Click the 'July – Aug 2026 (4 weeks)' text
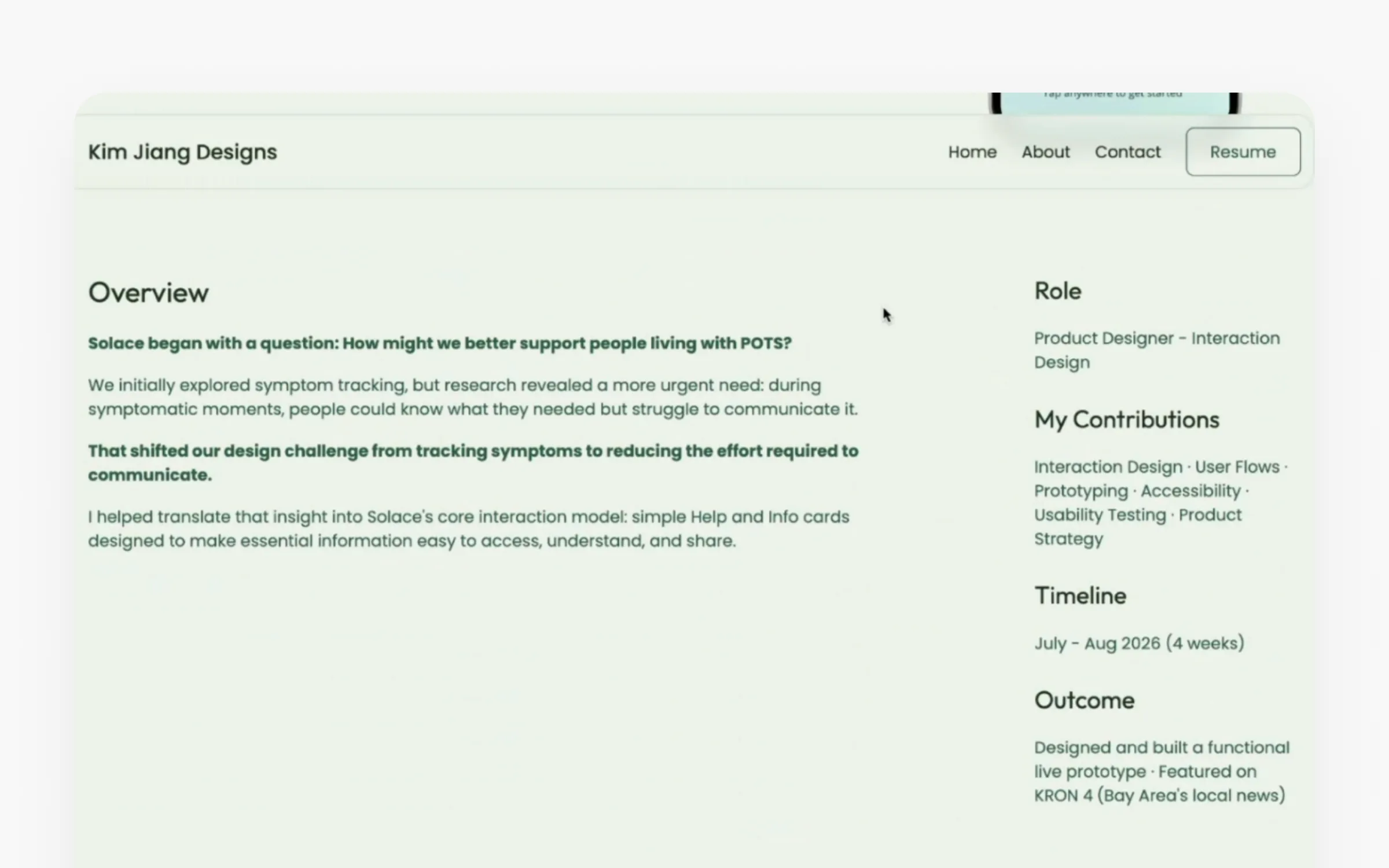1389x868 pixels. pyautogui.click(x=1139, y=643)
